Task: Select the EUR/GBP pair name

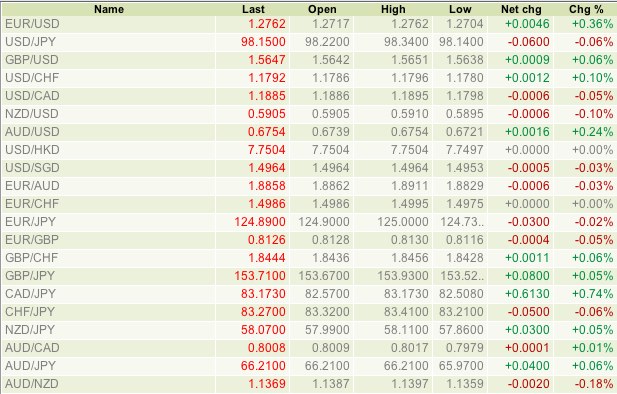Action: click(32, 240)
